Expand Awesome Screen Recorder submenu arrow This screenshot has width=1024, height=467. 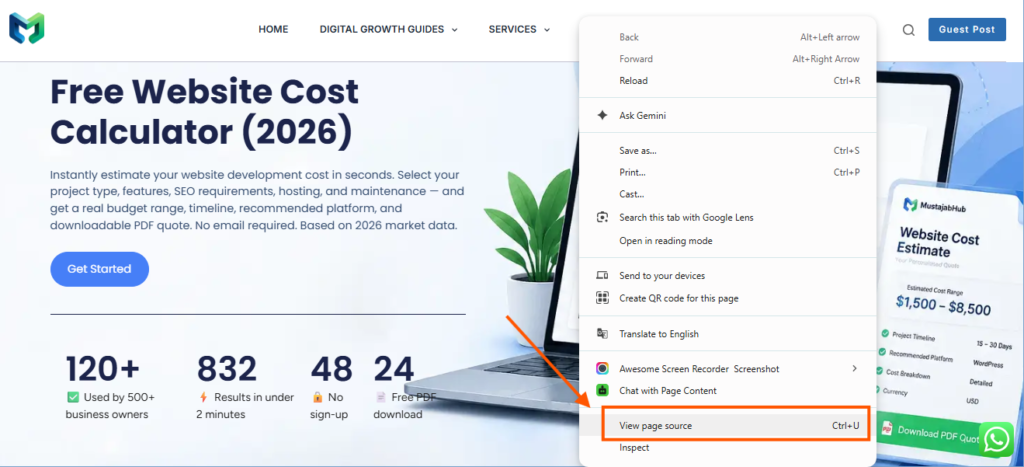[x=854, y=368]
